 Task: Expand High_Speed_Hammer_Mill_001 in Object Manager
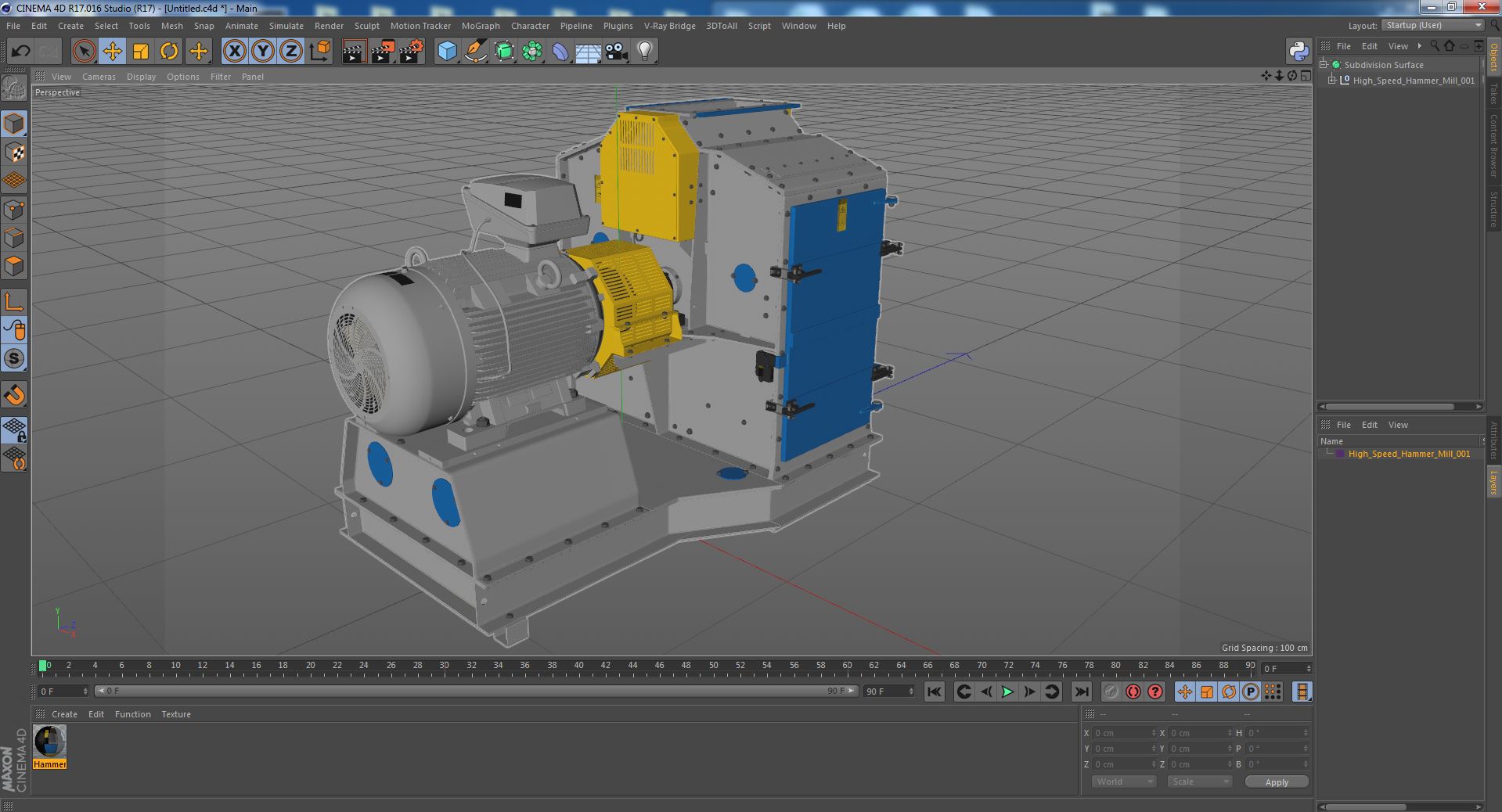click(1332, 80)
